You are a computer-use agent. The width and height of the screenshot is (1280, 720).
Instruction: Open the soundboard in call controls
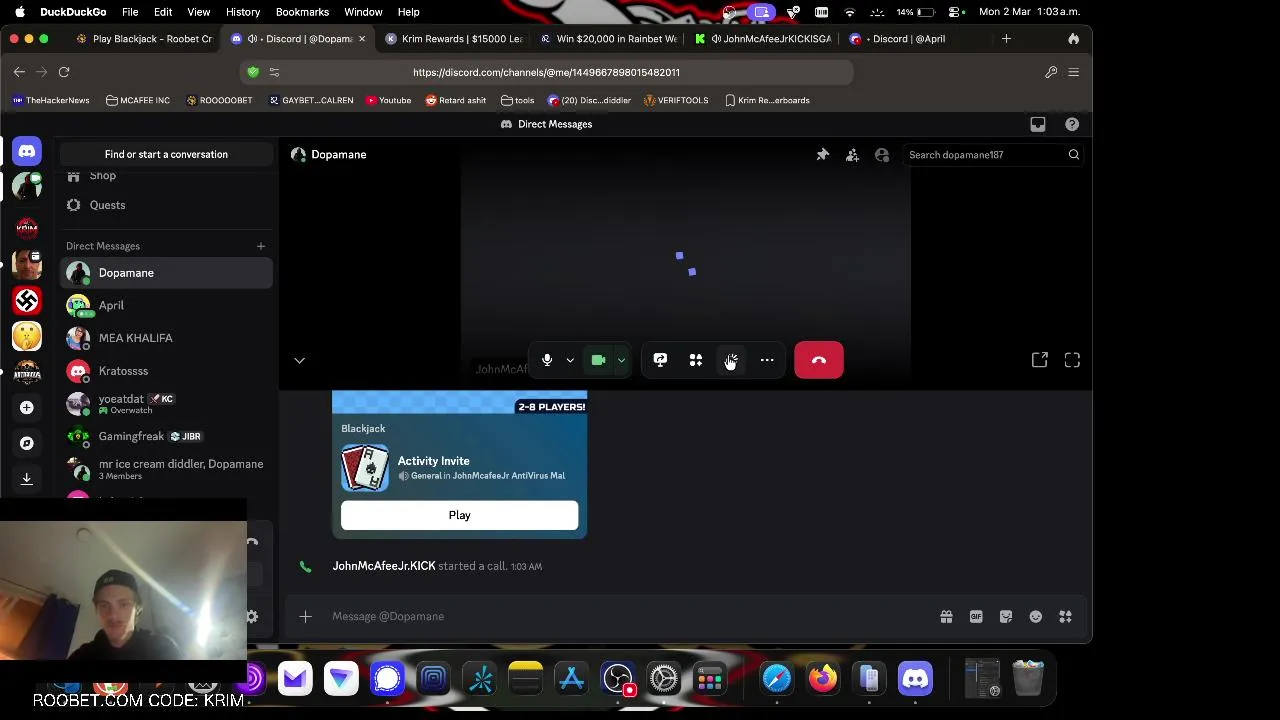pyautogui.click(x=731, y=360)
